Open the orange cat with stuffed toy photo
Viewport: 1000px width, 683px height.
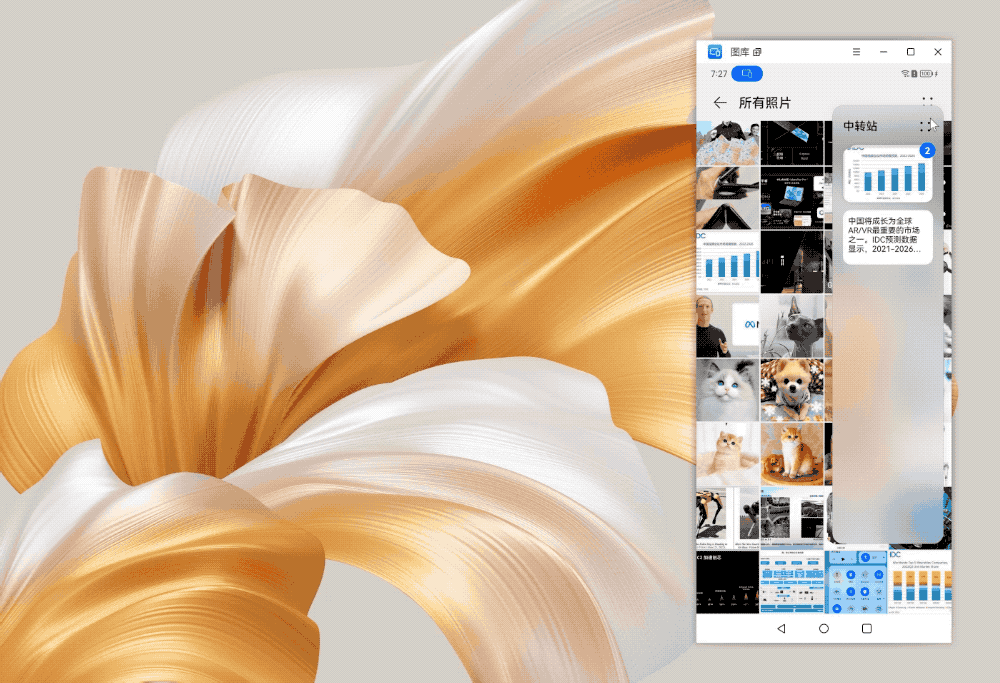pos(792,453)
